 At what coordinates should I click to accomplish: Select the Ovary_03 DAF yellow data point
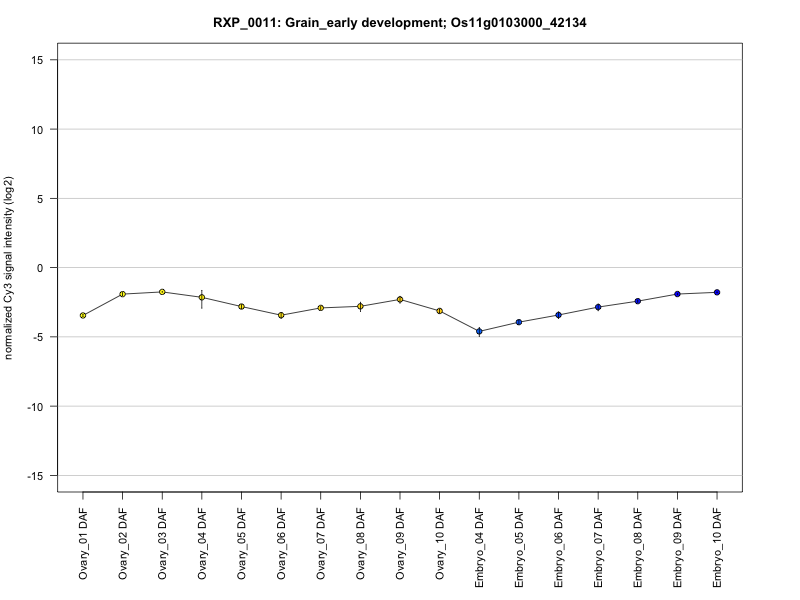click(162, 292)
